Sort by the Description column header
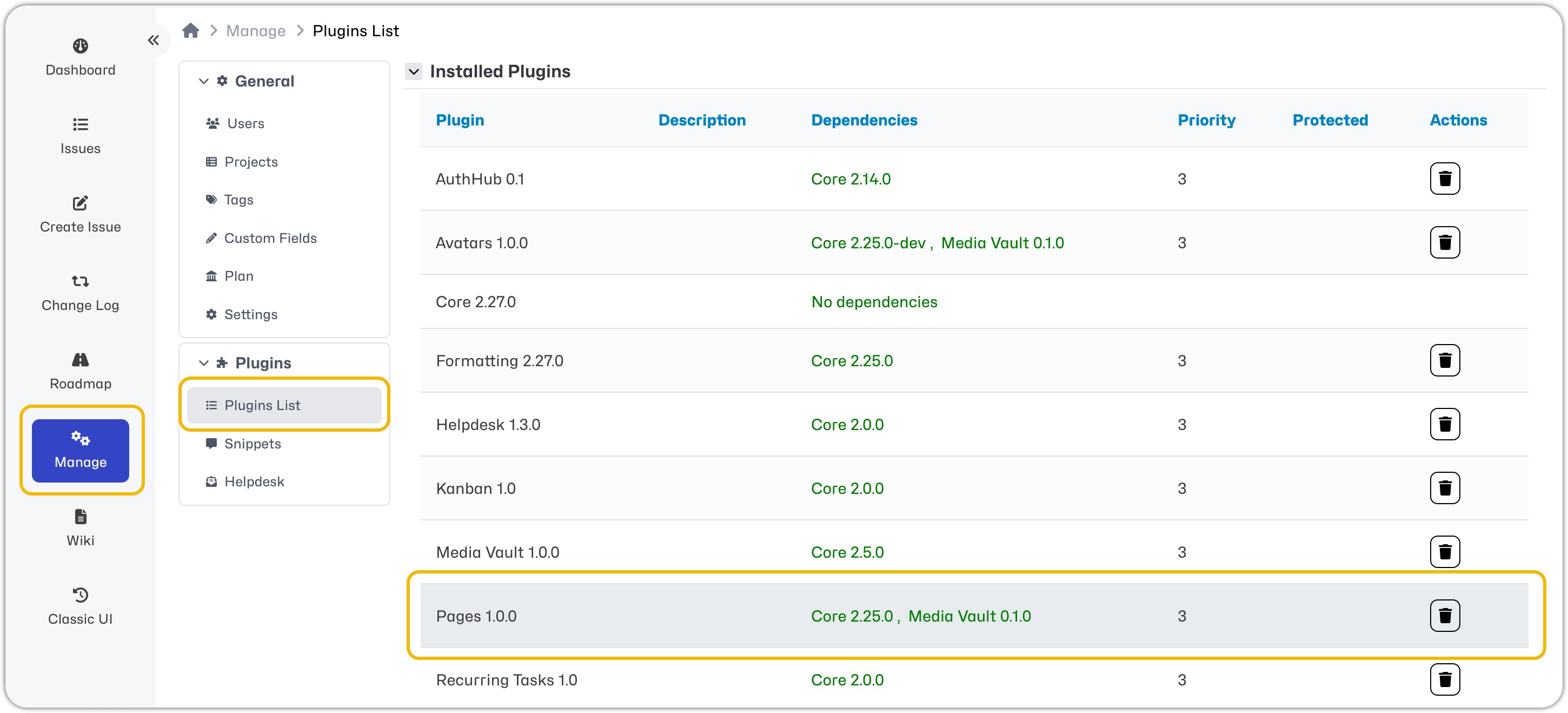 pos(702,120)
